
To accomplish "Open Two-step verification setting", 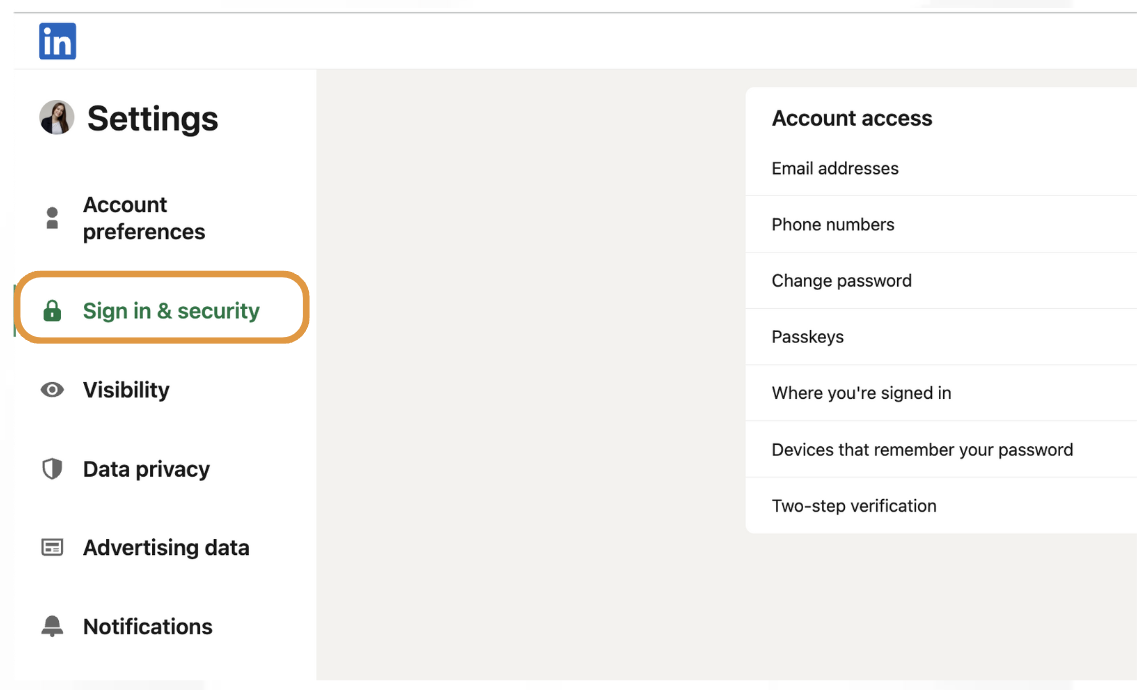I will tap(941, 505).
